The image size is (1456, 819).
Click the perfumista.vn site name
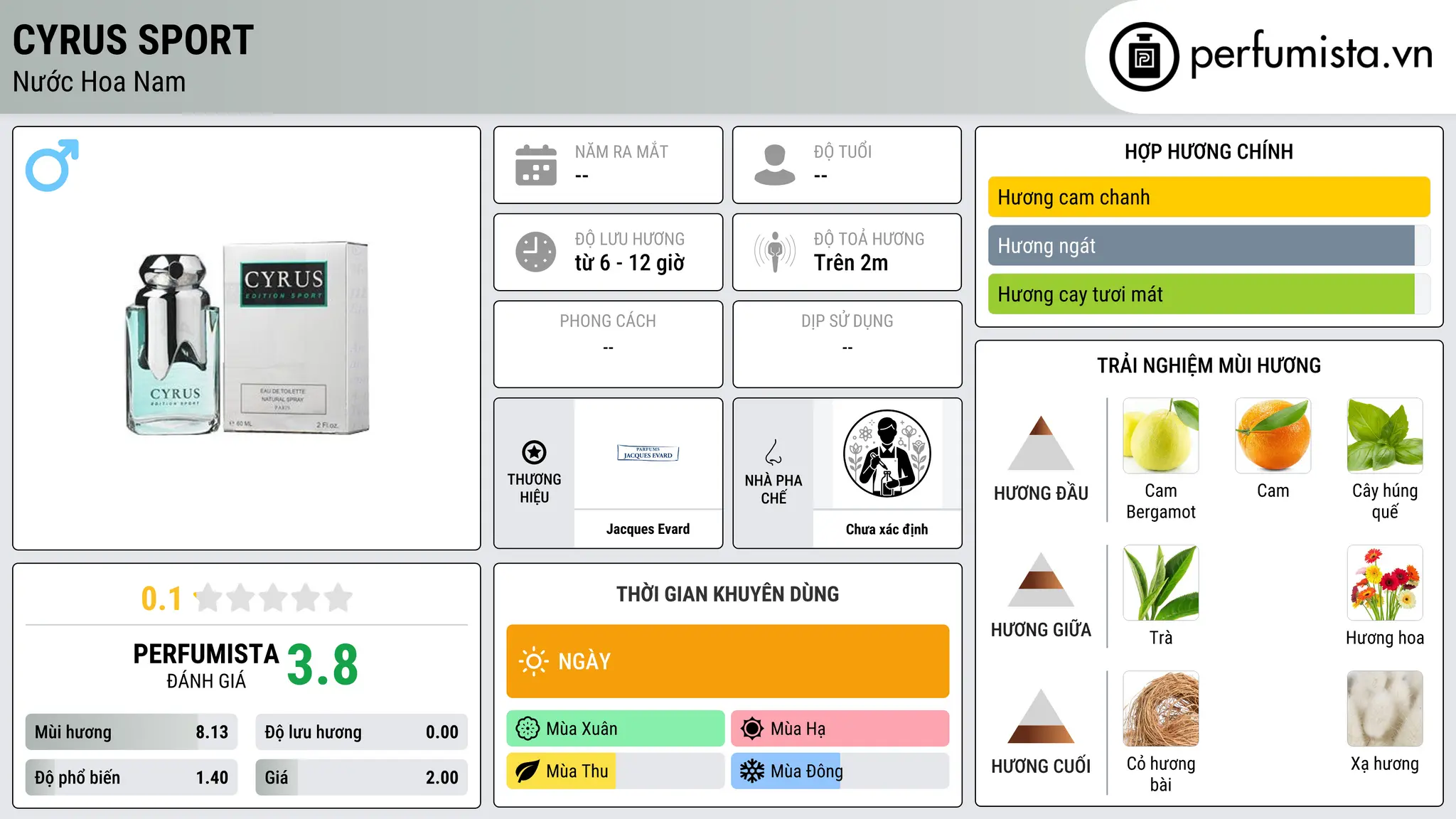point(1312,53)
